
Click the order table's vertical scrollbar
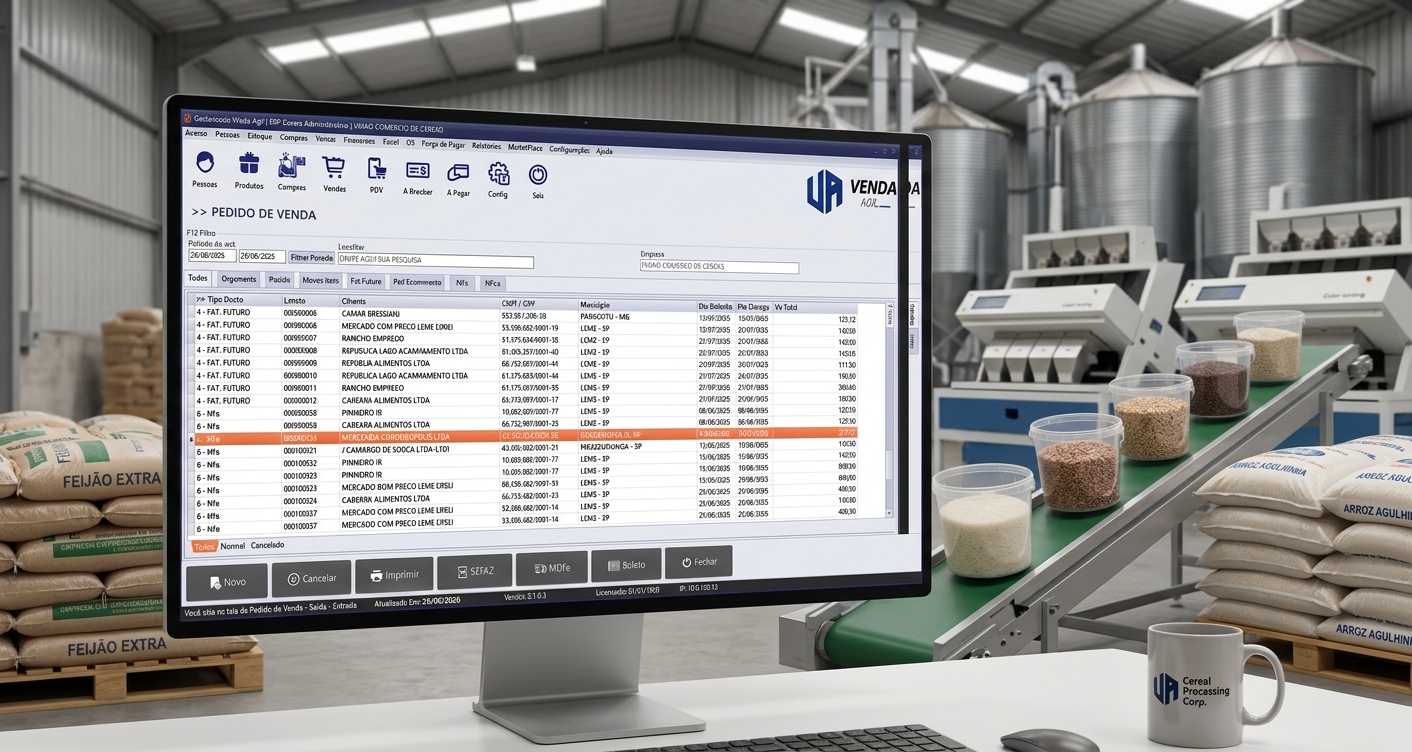click(x=889, y=410)
